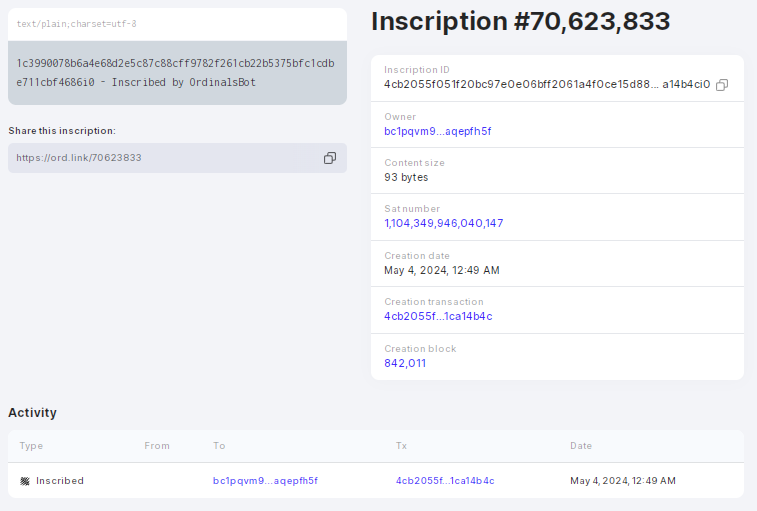The width and height of the screenshot is (757, 511).
Task: Click the Type column header
Action: (x=31, y=446)
